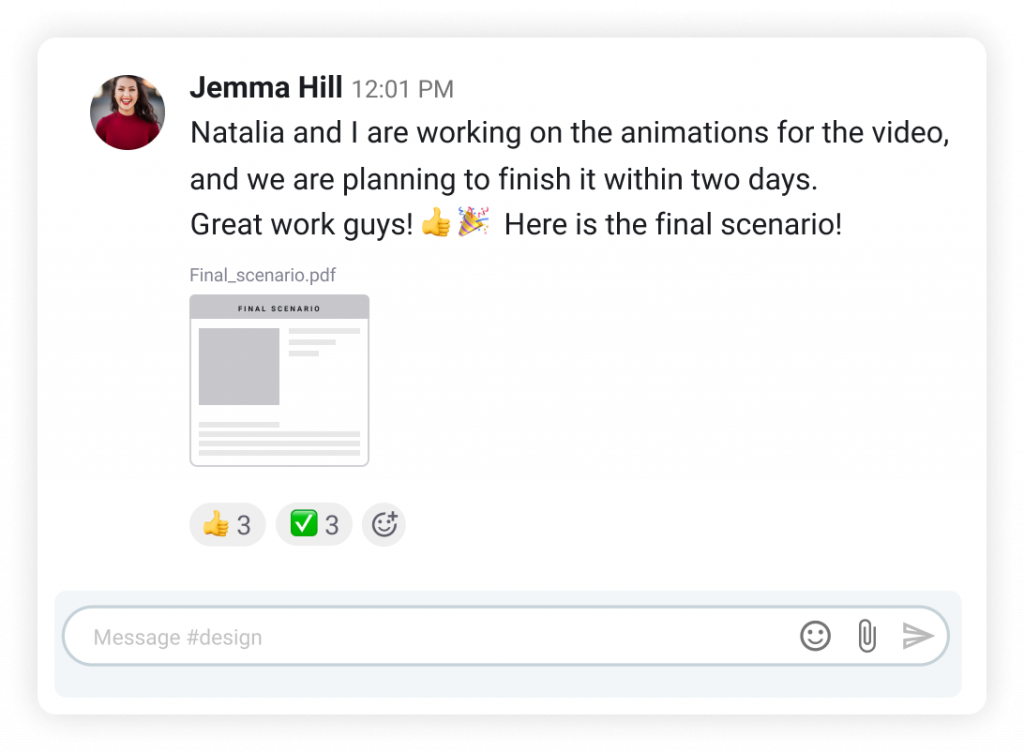This screenshot has width=1024, height=752.
Task: Send message with the paper plane icon
Action: click(x=918, y=636)
